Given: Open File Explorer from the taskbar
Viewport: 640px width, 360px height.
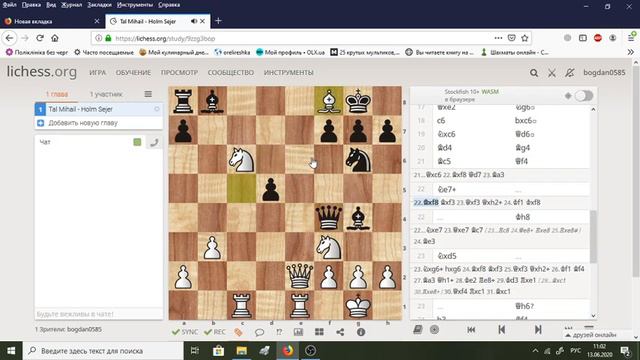Looking at the screenshot, I should tap(242, 351).
